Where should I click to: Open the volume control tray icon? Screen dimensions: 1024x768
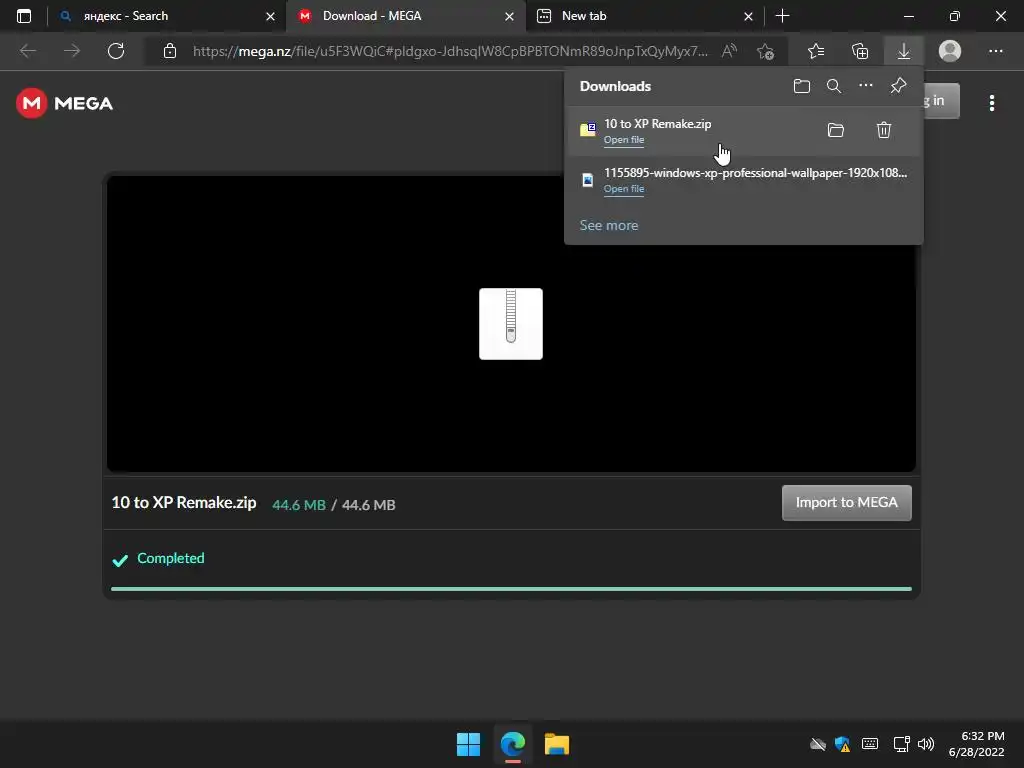pyautogui.click(x=926, y=744)
